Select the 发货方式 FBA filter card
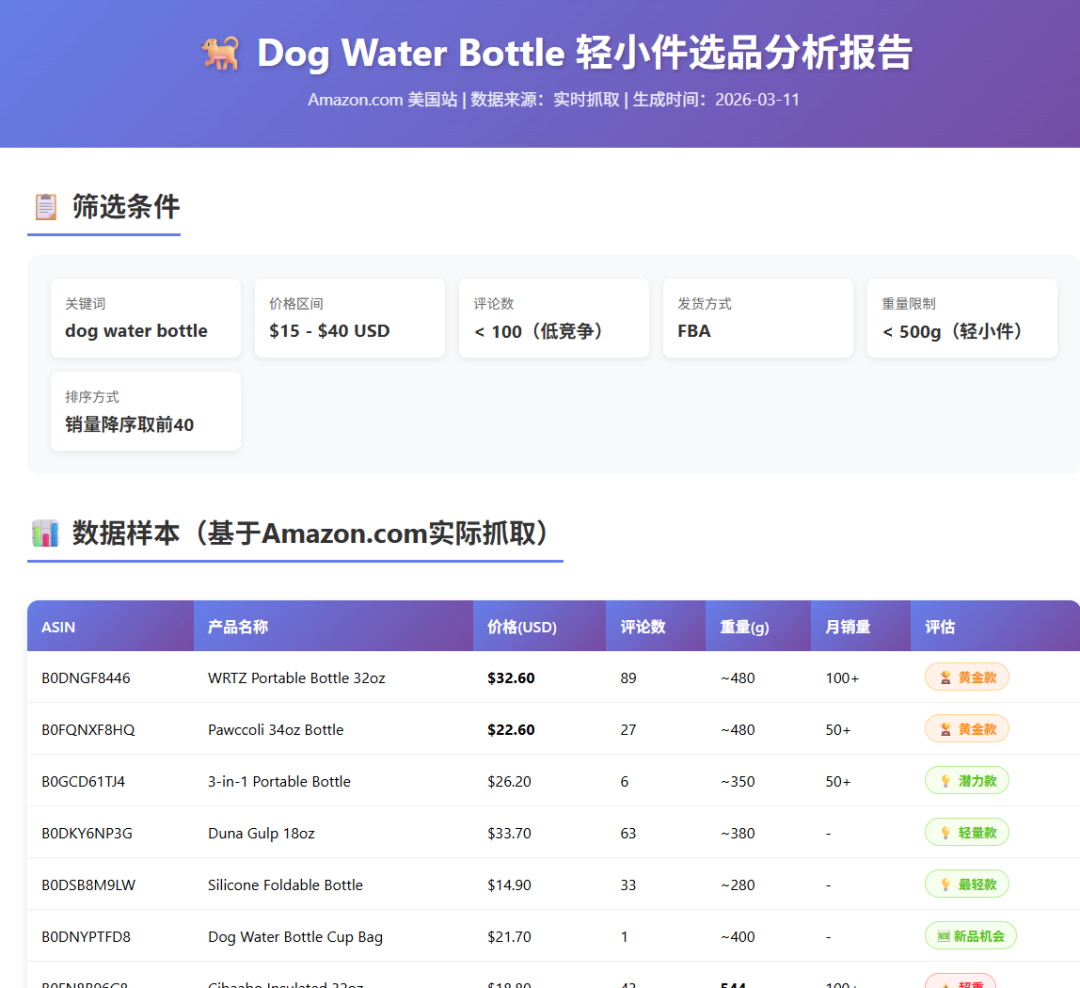 tap(758, 318)
